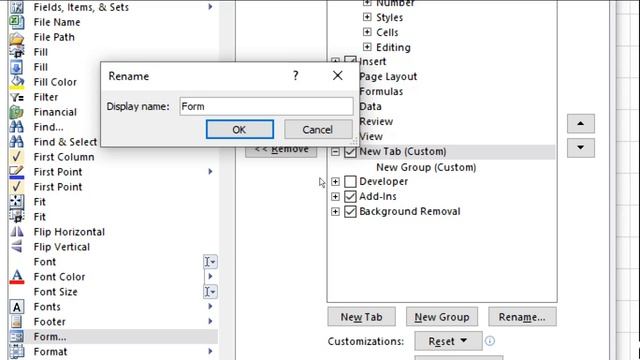Select the Flip Horizontal command text
This screenshot has height=360, width=640.
[x=69, y=232]
